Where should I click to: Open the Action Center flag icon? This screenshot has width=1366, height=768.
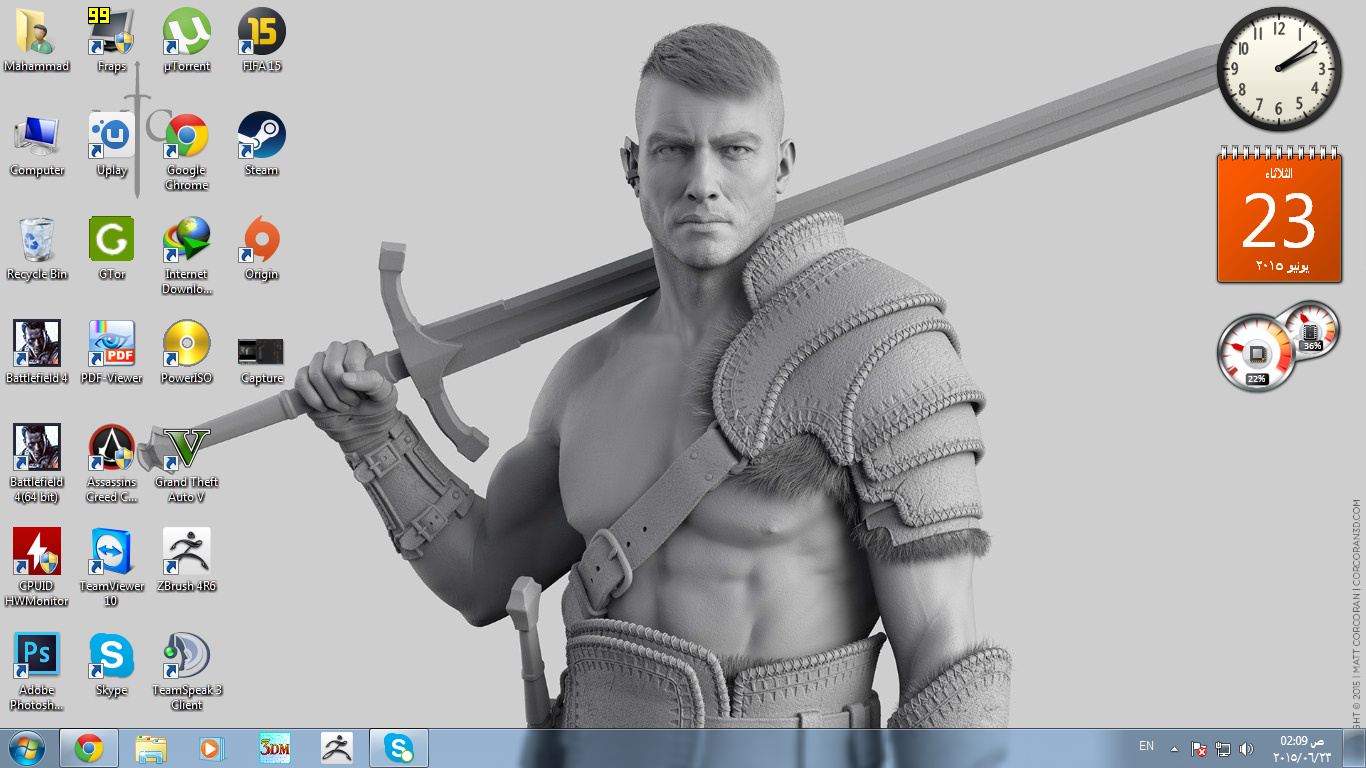pyautogui.click(x=1199, y=748)
